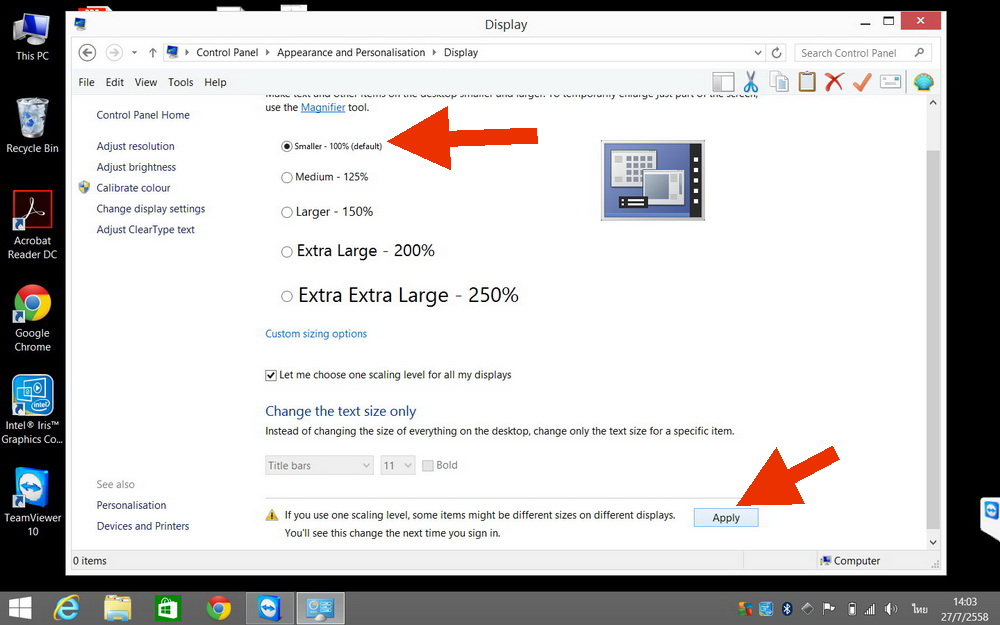Viewport: 1000px width, 625px height.
Task: Click the Cut scissors toolbar icon
Action: coord(751,82)
